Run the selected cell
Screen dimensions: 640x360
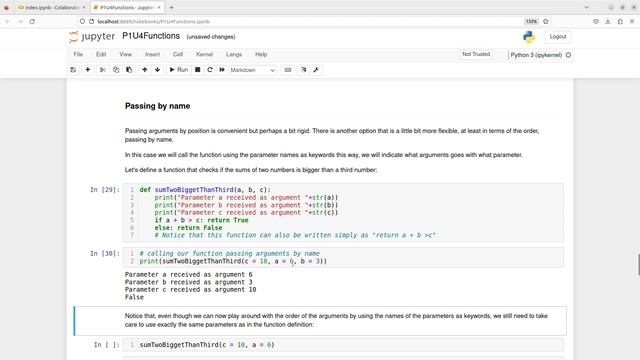(x=179, y=70)
